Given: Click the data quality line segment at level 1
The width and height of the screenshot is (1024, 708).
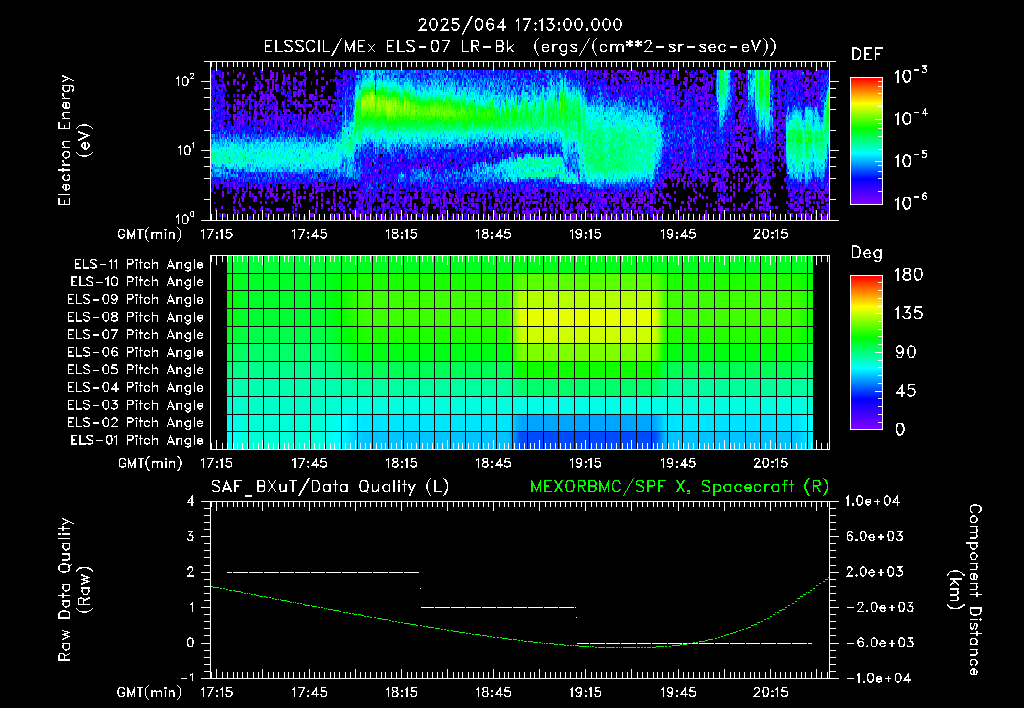Looking at the screenshot, I should pyautogui.click(x=498, y=607).
